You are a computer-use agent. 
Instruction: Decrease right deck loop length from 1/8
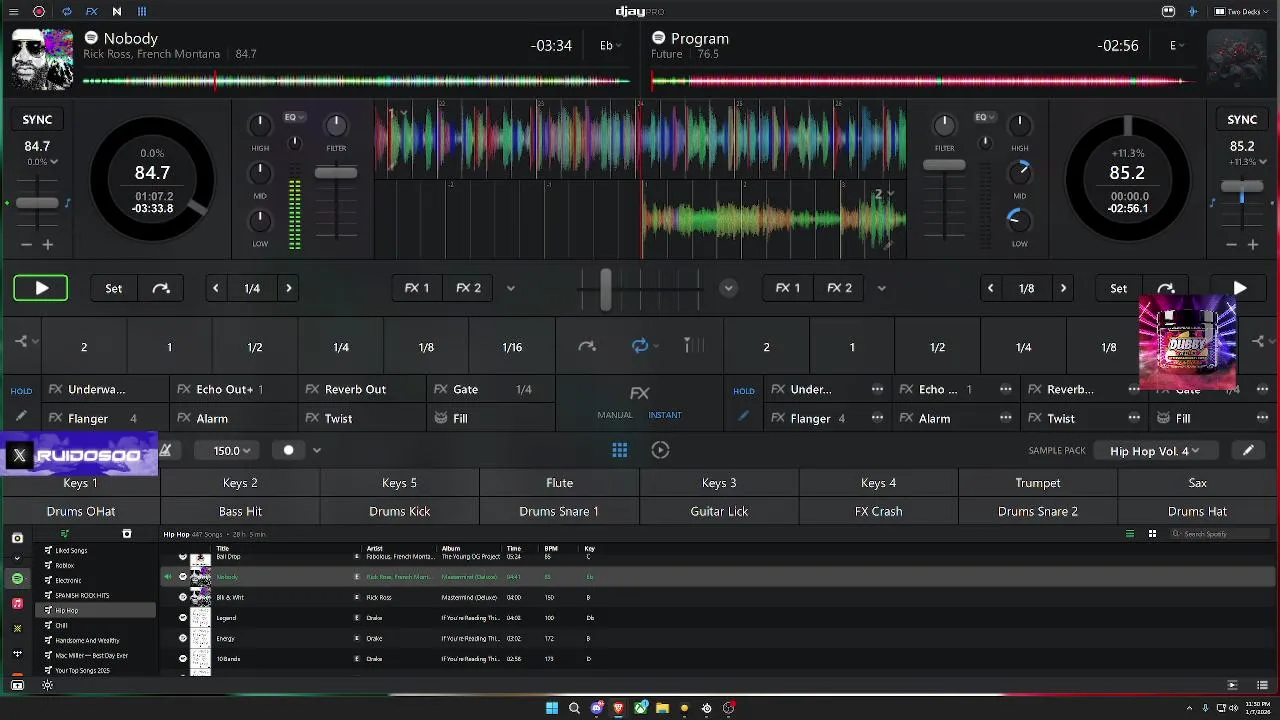(990, 288)
